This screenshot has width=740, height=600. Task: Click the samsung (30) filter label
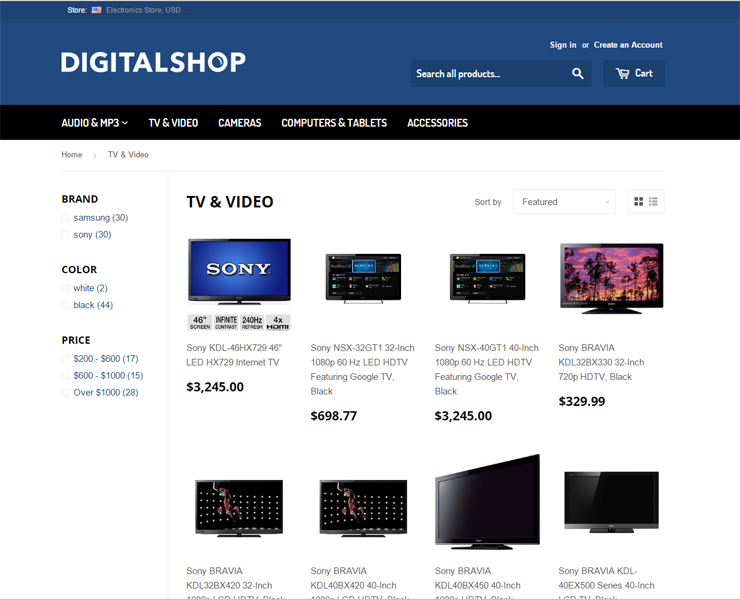point(101,218)
